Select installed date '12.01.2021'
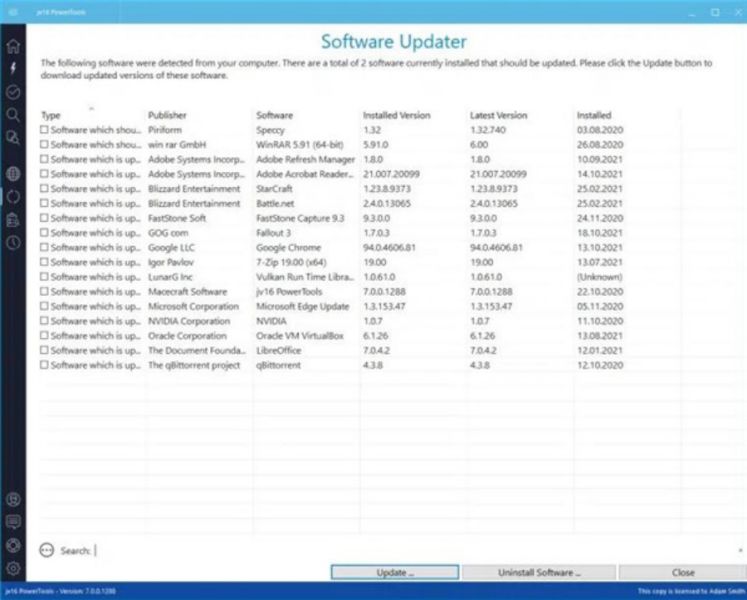 pyautogui.click(x=599, y=350)
